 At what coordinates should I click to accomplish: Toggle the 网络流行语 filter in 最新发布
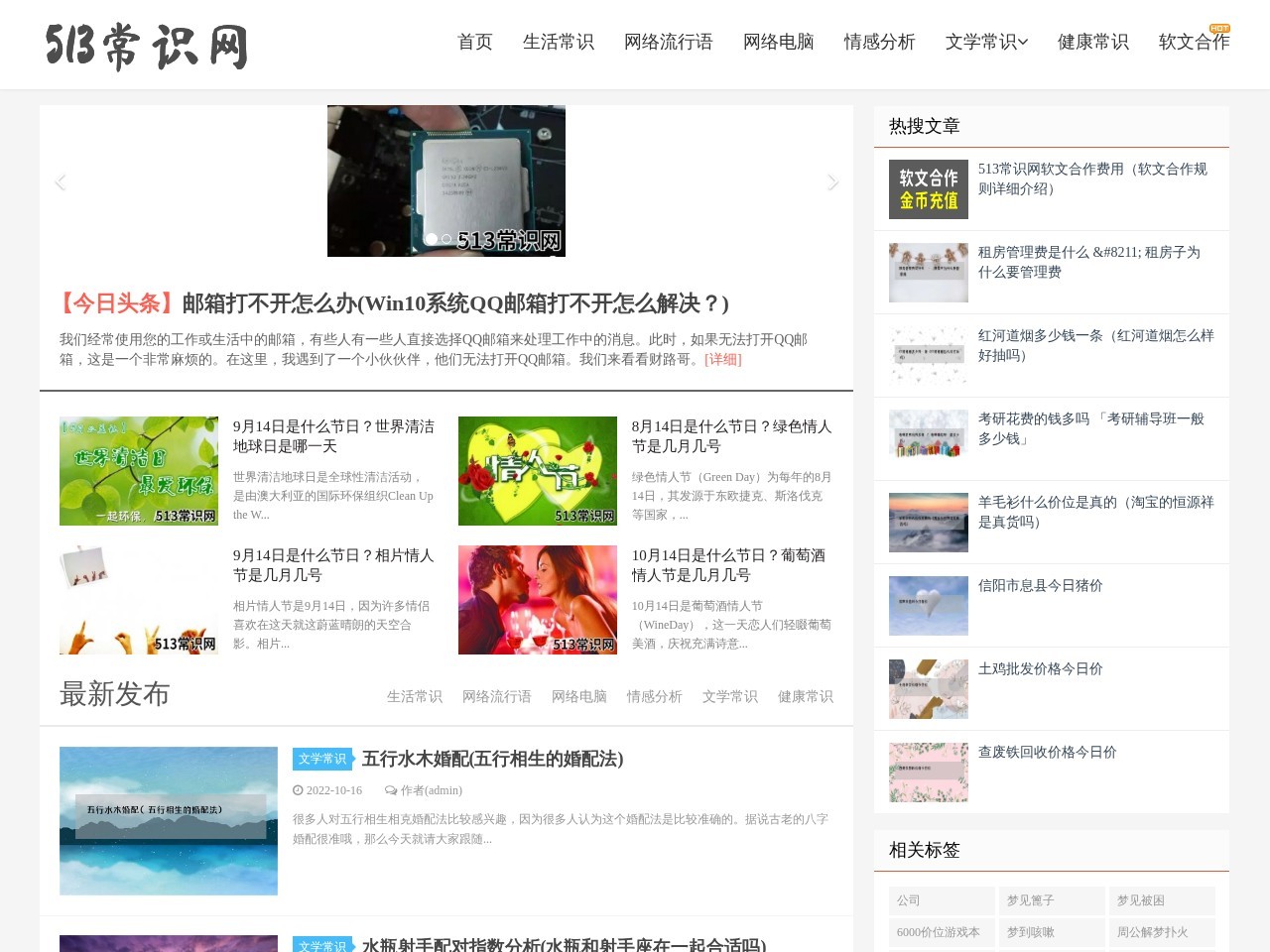click(495, 696)
